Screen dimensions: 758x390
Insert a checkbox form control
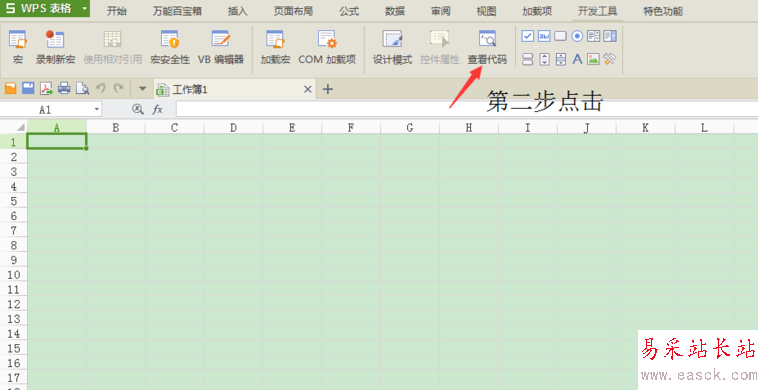527,36
